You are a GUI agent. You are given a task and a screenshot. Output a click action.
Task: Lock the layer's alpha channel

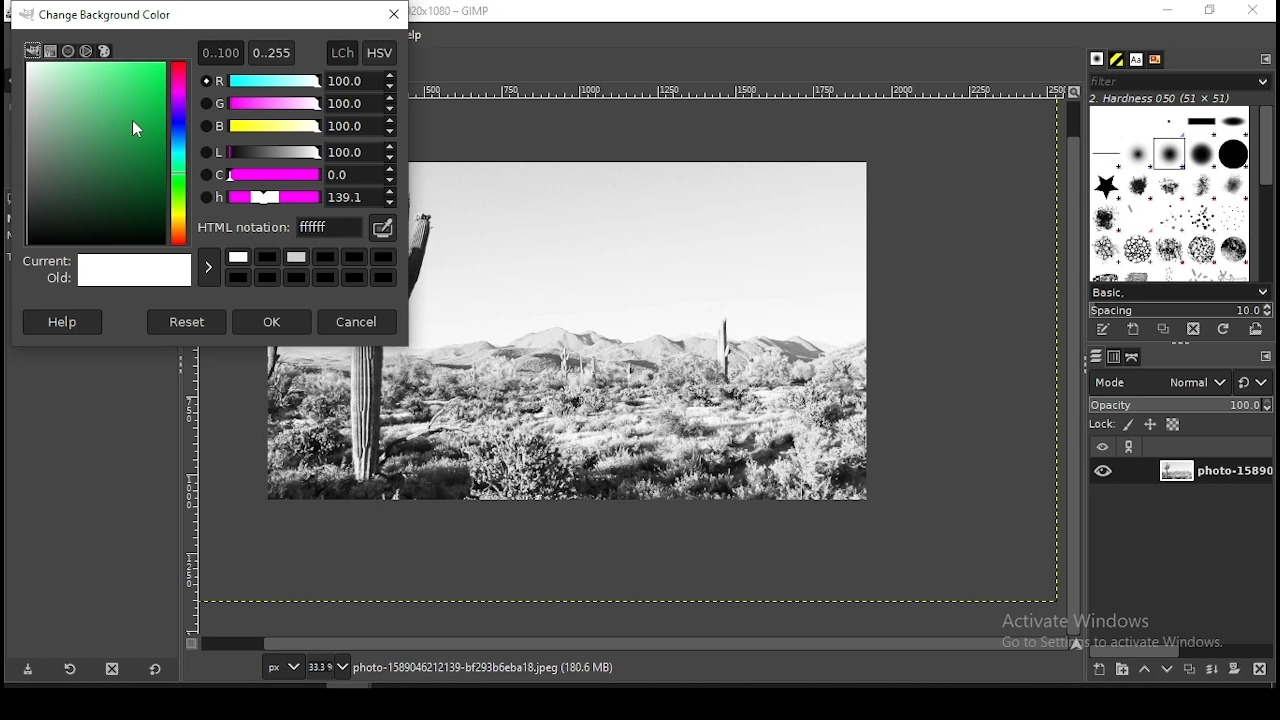1174,425
